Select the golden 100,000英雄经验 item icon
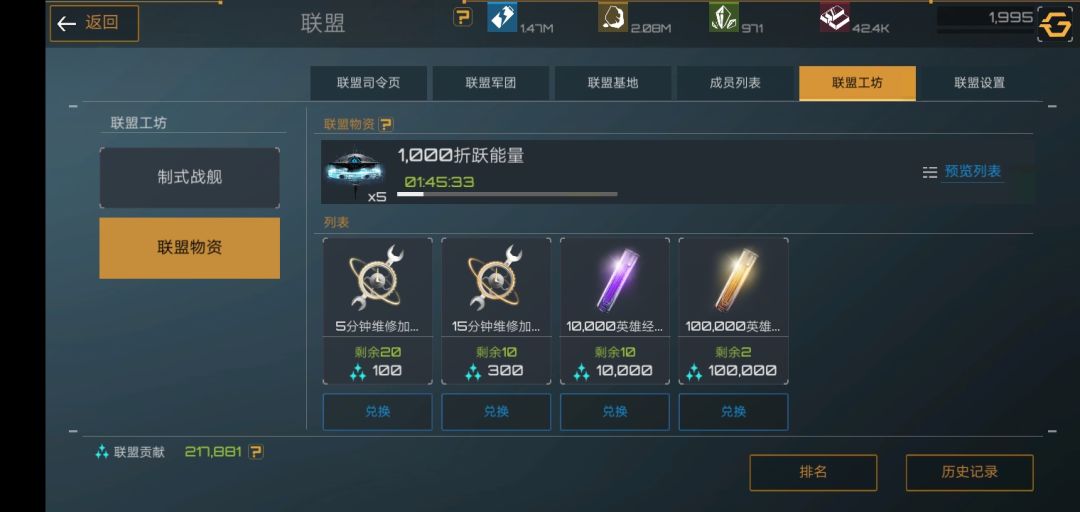Image resolution: width=1080 pixels, height=512 pixels. [733, 278]
